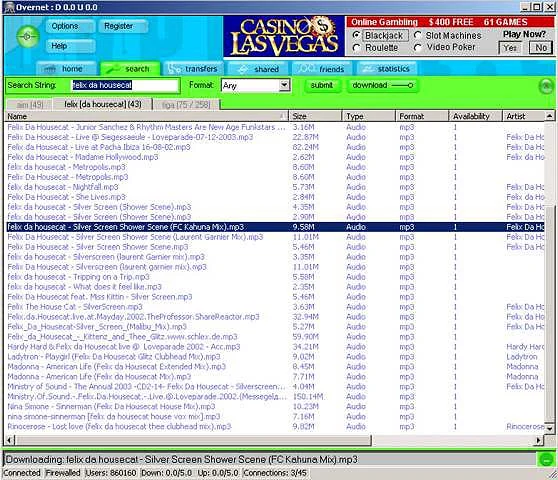Click the Connections: 3/45 status bar entry
Image resolution: width=558 pixels, height=480 pixels.
(274, 473)
